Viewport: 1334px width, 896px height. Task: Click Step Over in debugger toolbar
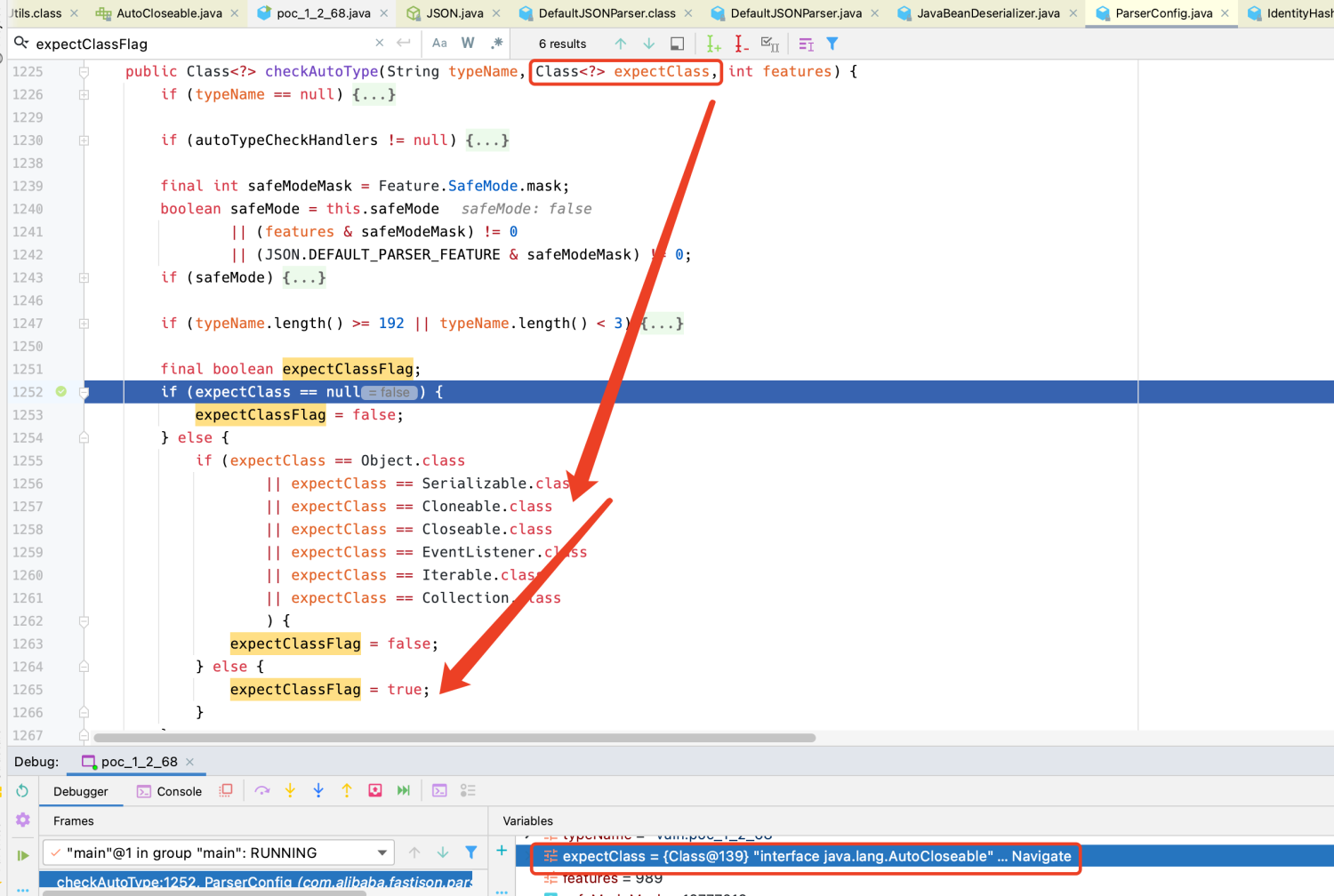coord(261,790)
